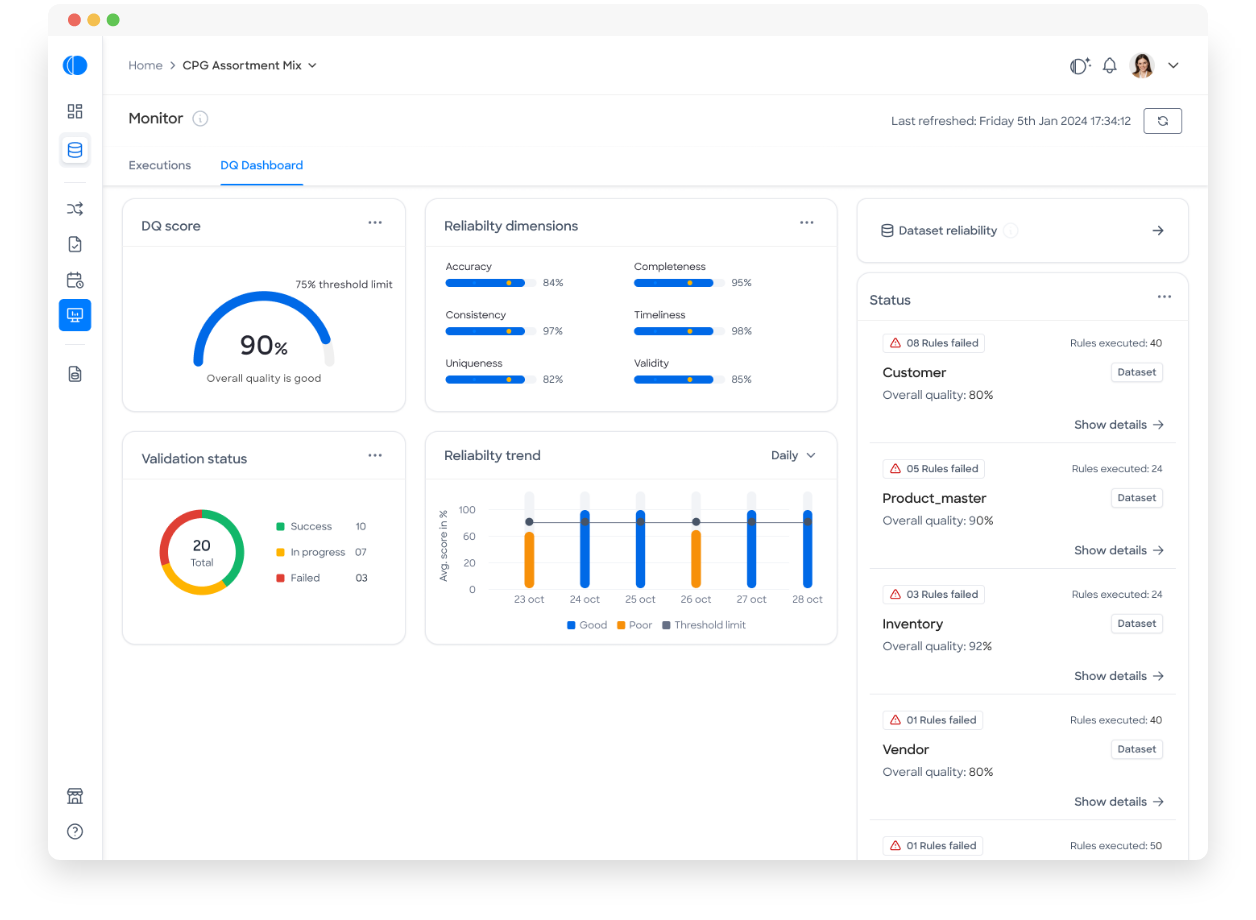Image resolution: width=1256 pixels, height=920 pixels.
Task: Click the user profile avatar
Action: pos(1142,66)
